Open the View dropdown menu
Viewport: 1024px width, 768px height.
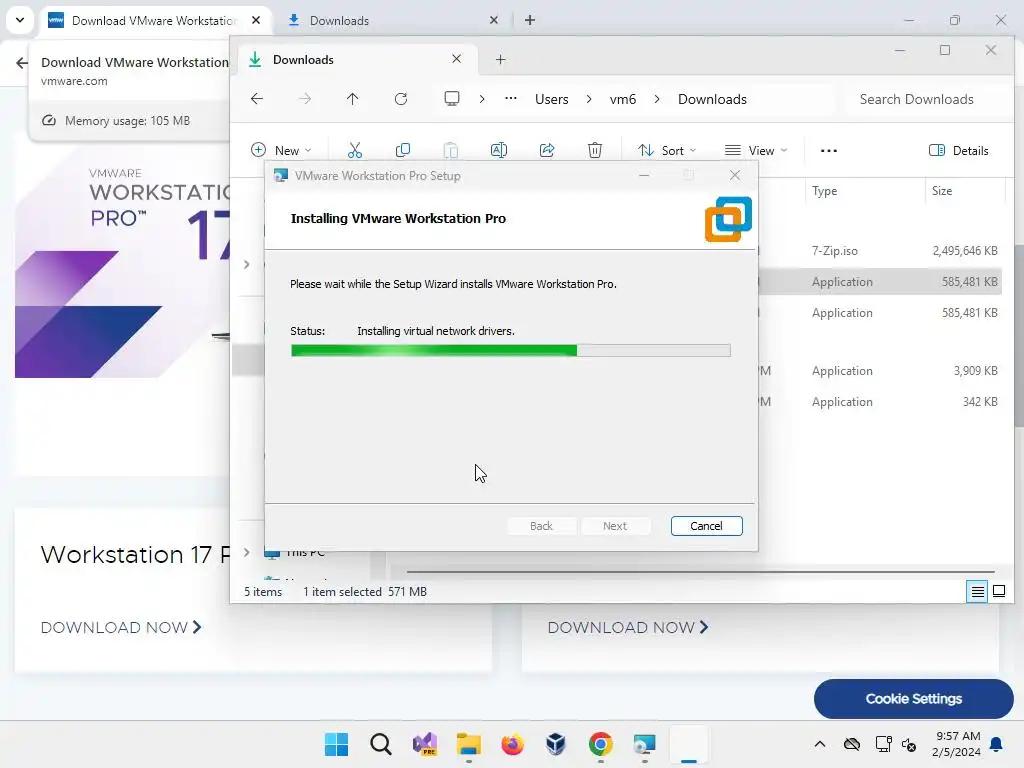(x=756, y=150)
